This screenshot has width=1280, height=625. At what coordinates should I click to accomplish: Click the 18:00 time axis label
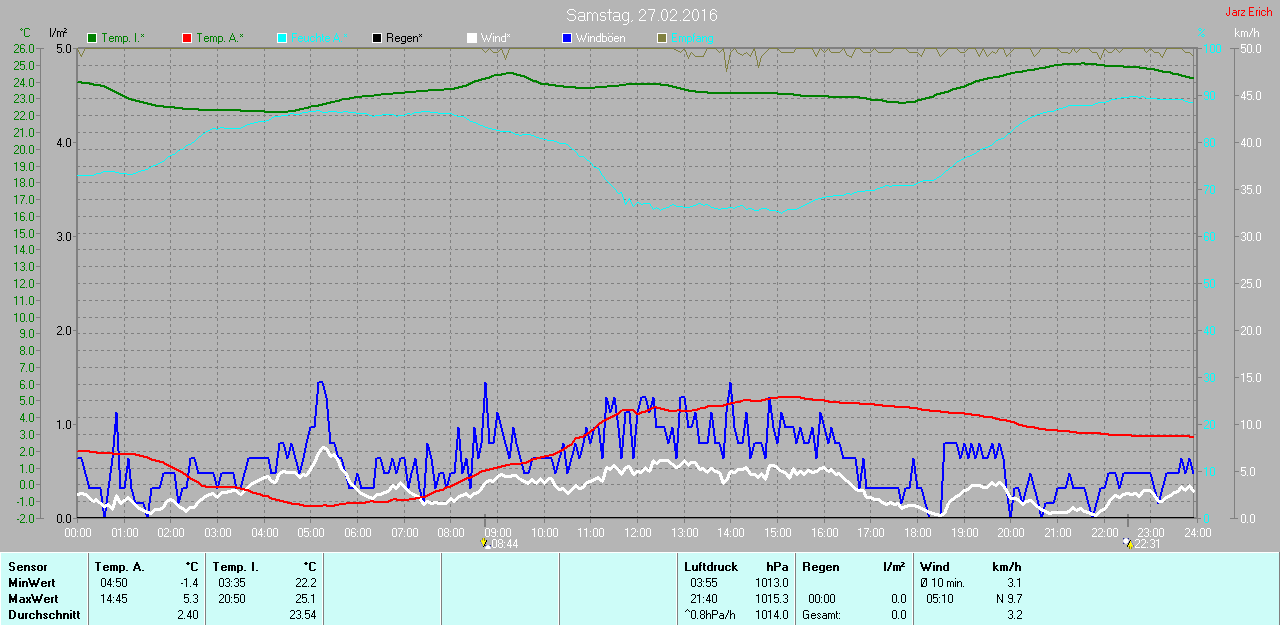pyautogui.click(x=917, y=532)
